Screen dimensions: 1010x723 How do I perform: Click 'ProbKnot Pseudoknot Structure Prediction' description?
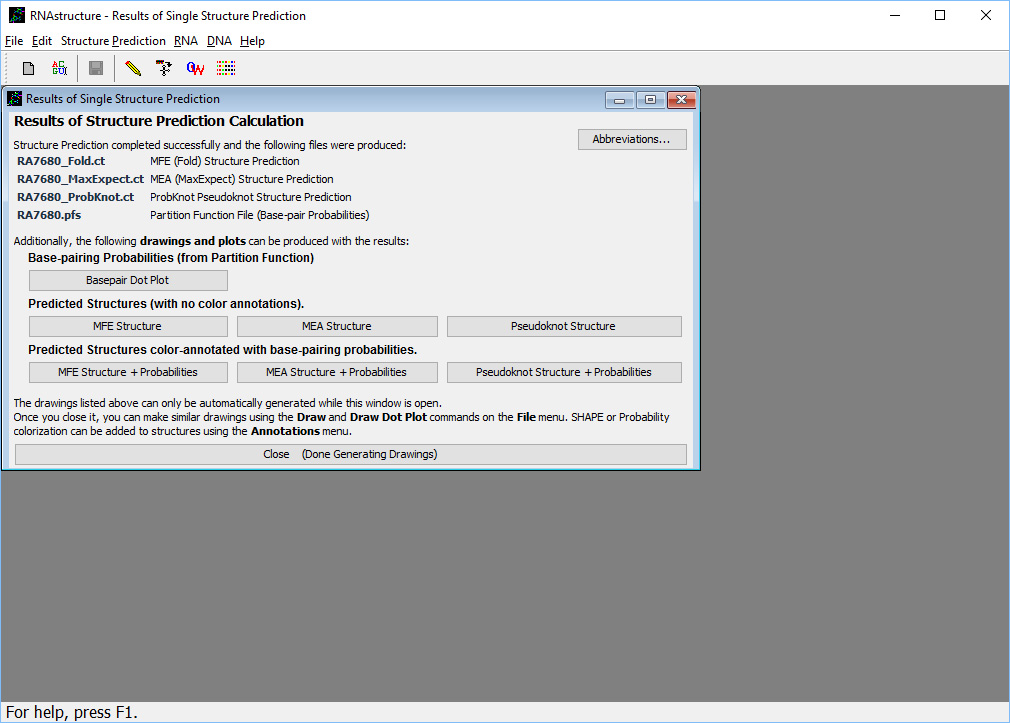coord(251,197)
